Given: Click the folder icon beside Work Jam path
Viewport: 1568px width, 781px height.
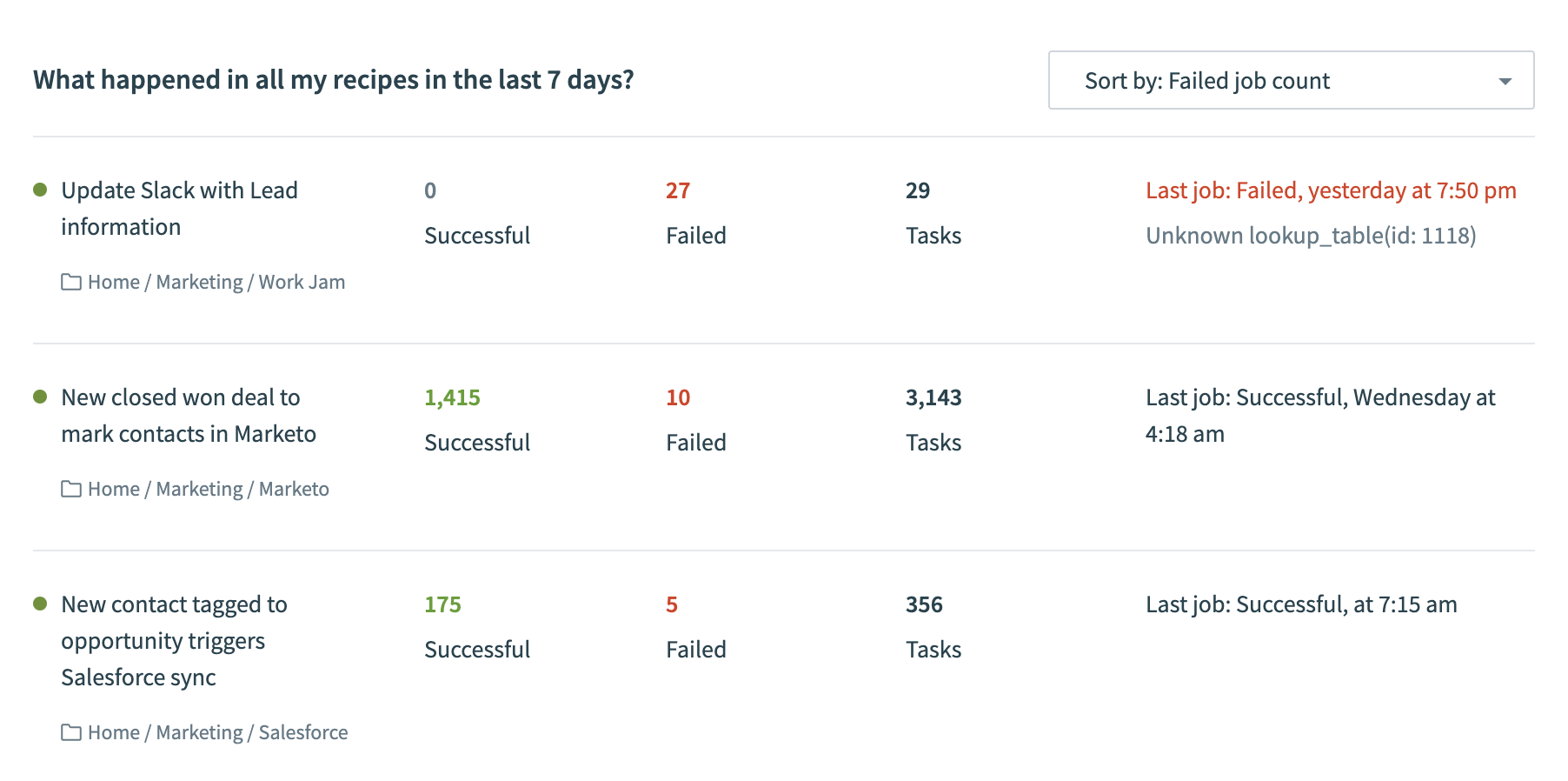Looking at the screenshot, I should click(x=71, y=282).
